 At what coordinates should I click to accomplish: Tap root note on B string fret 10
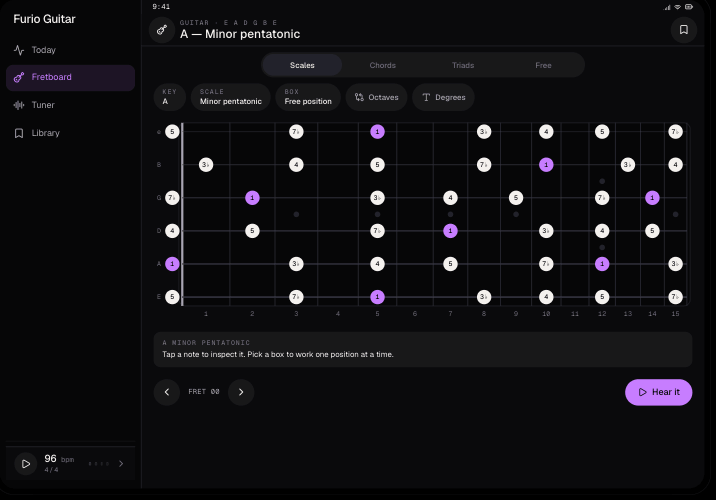point(546,165)
